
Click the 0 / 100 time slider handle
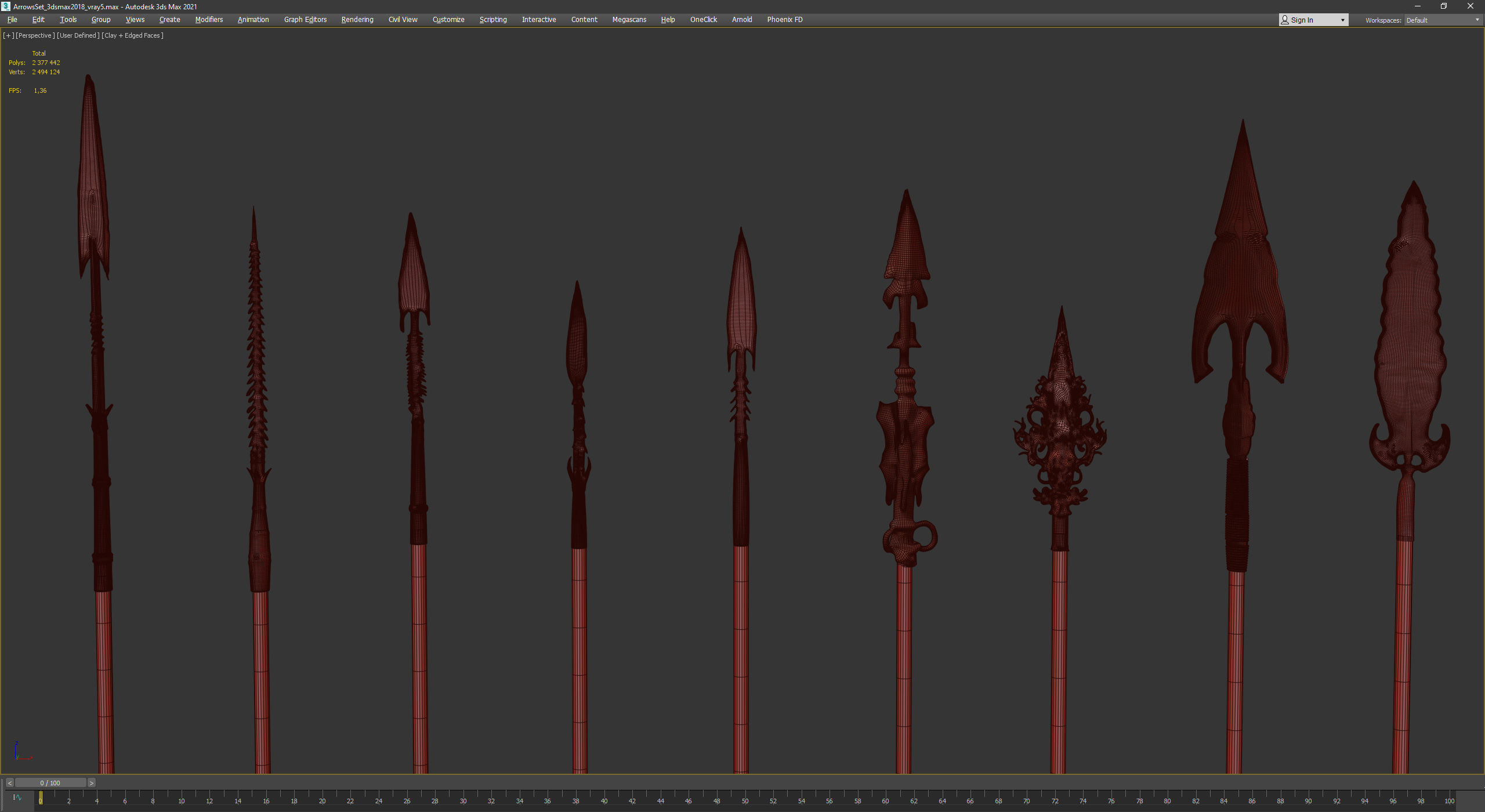[50, 783]
